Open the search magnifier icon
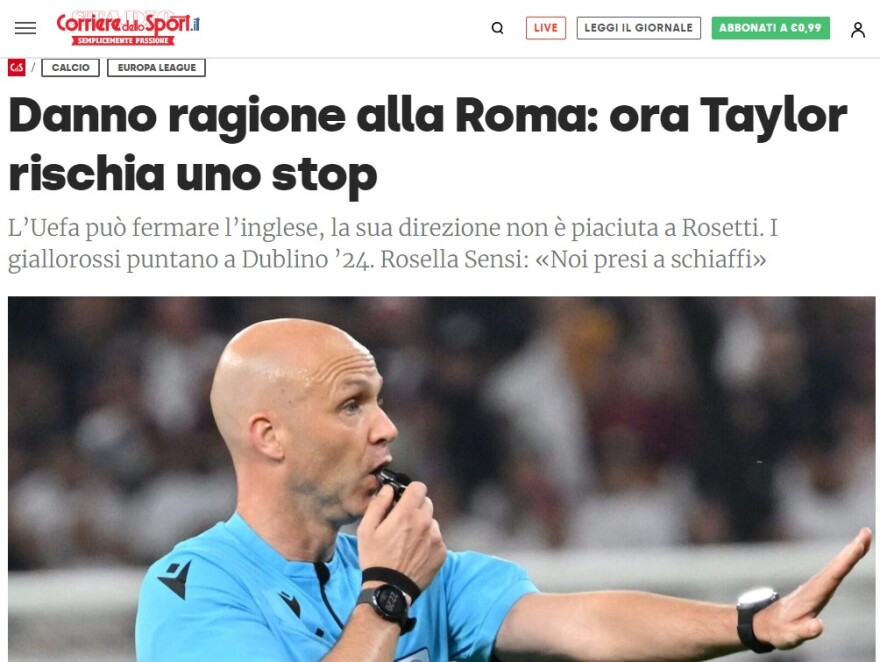 [x=497, y=28]
